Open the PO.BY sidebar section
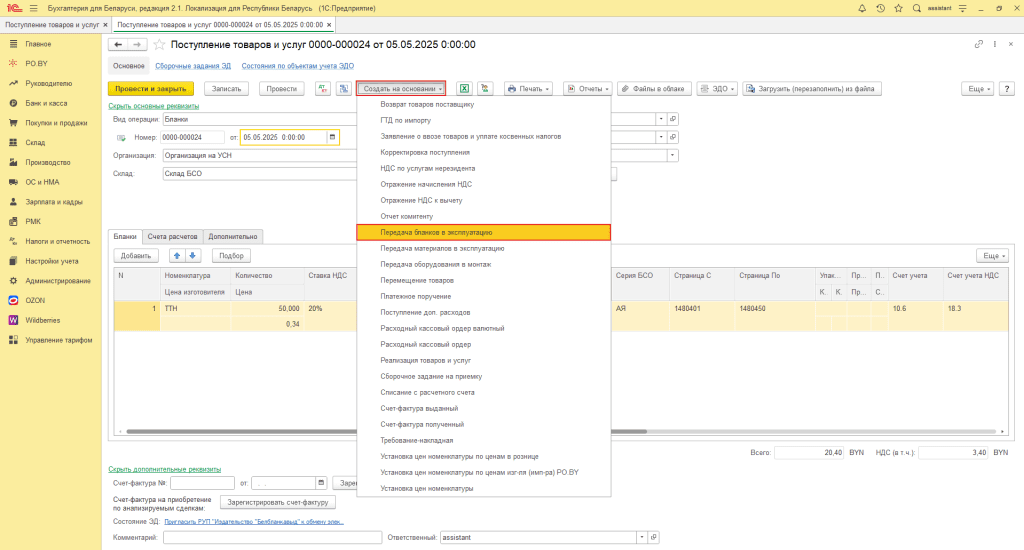Viewport: 1024px width, 550px height. 37,63
